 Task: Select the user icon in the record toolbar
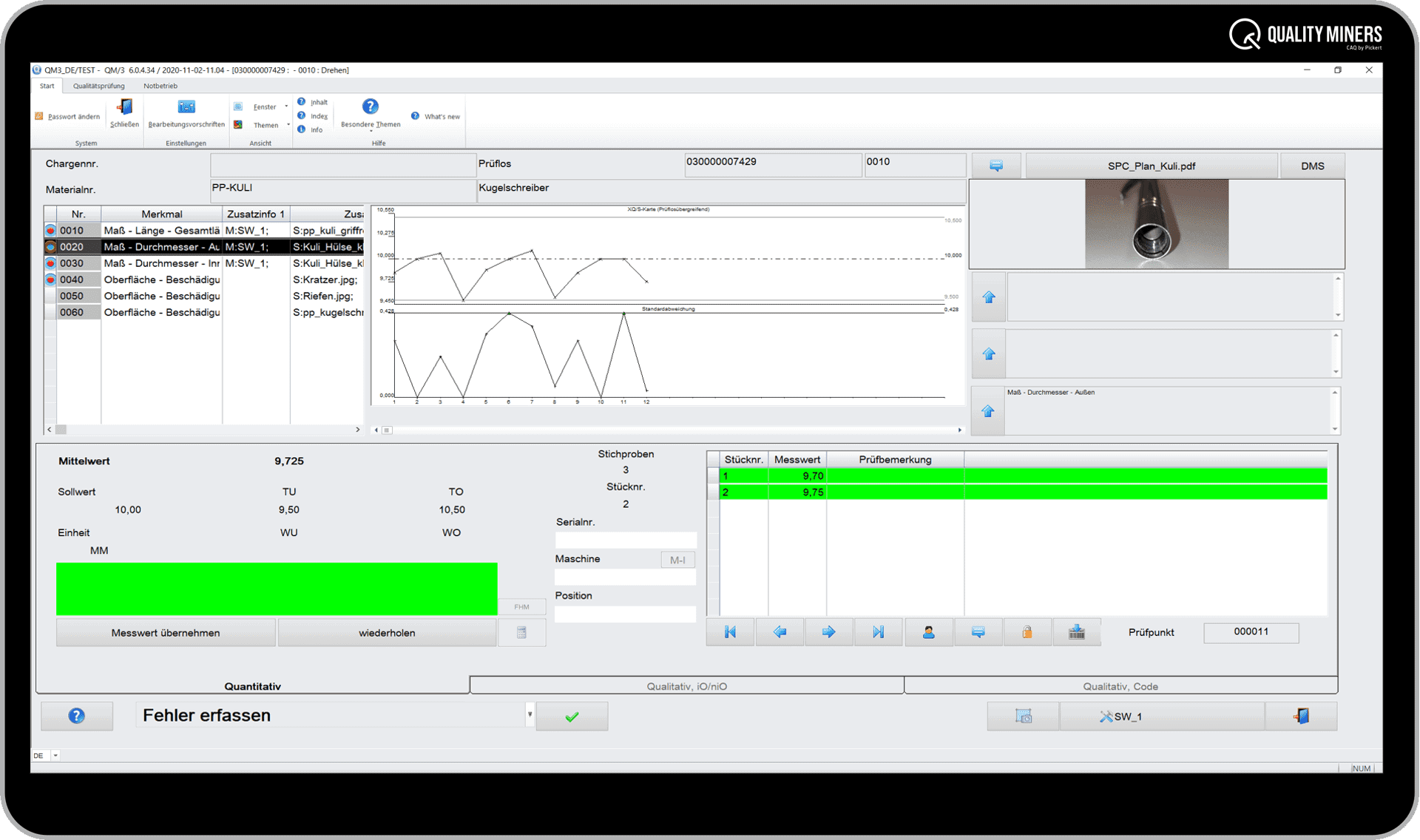click(x=928, y=631)
